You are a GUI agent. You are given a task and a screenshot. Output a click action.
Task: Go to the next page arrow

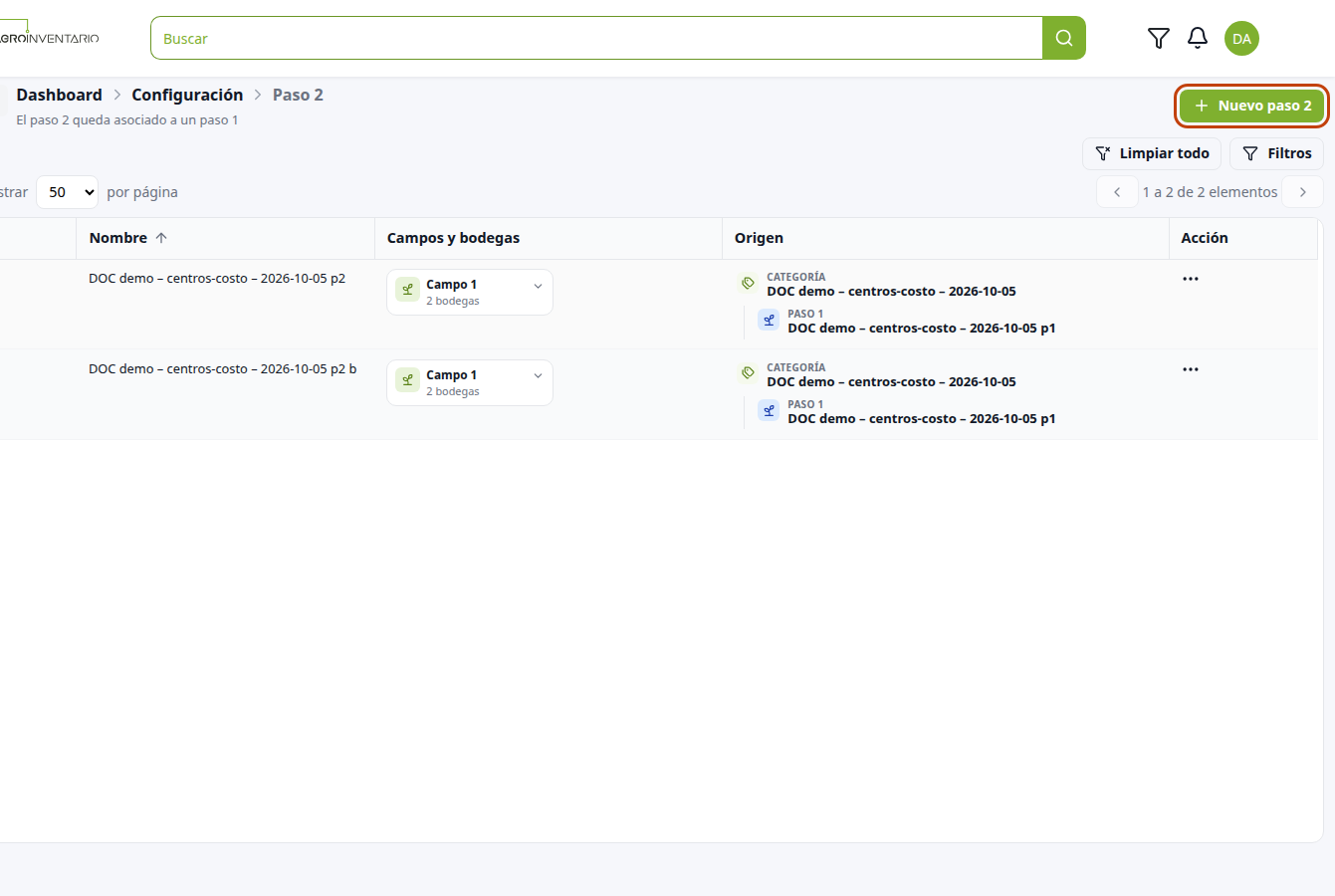click(x=1302, y=192)
